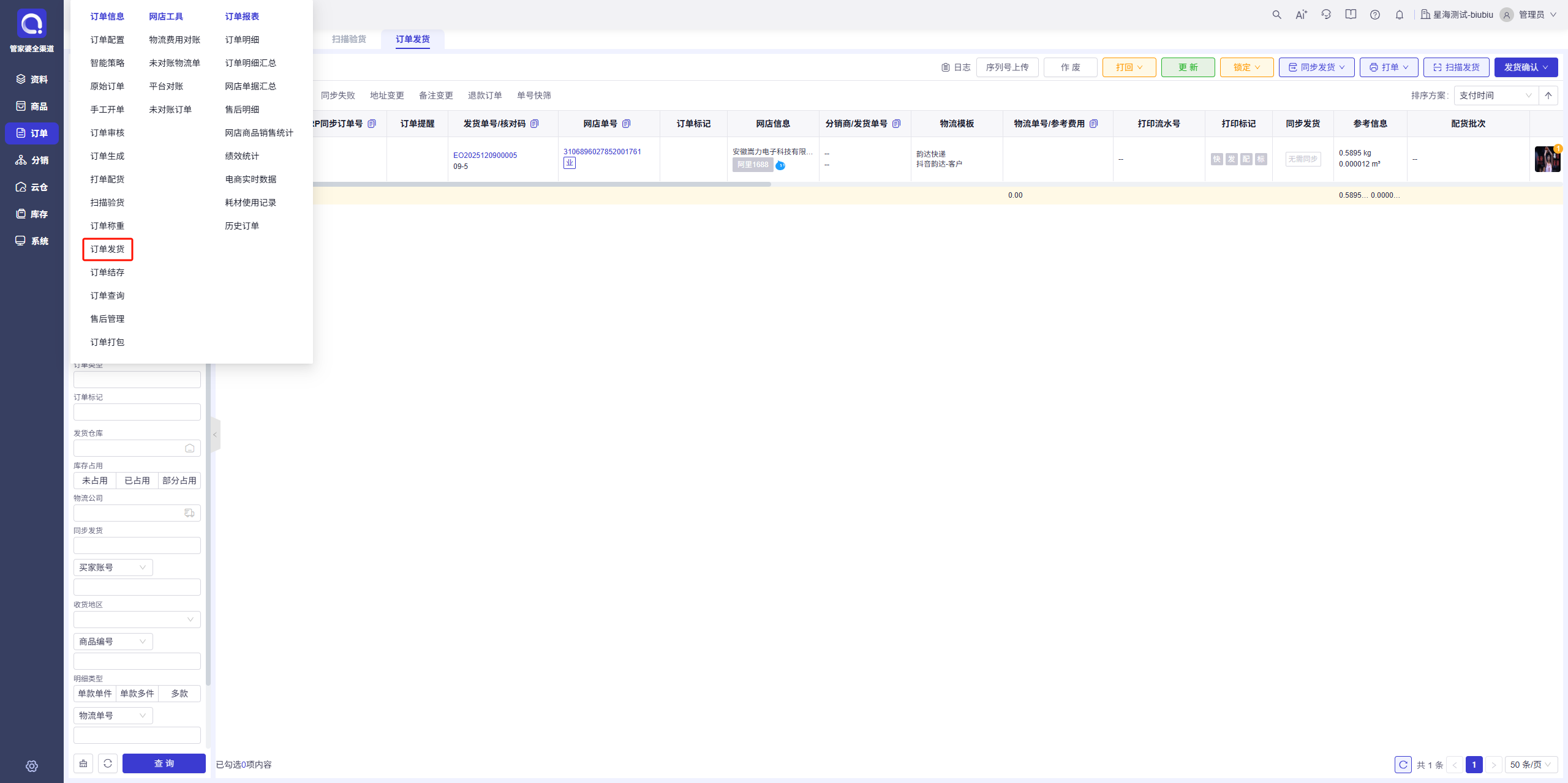The height and width of the screenshot is (783, 1568).
Task: Select 单款多件 detail type
Action: pos(137,694)
